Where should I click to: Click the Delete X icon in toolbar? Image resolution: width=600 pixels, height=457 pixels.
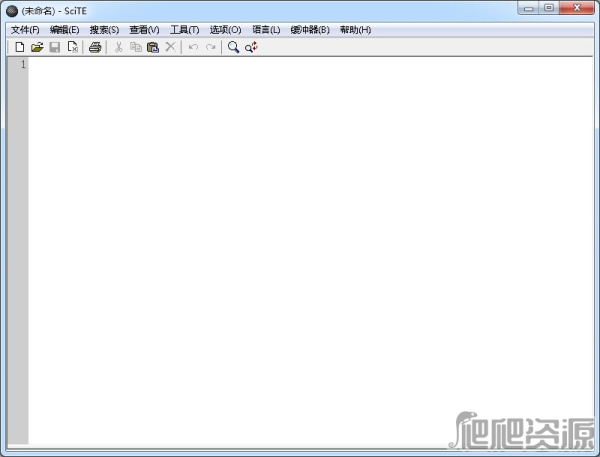(171, 47)
